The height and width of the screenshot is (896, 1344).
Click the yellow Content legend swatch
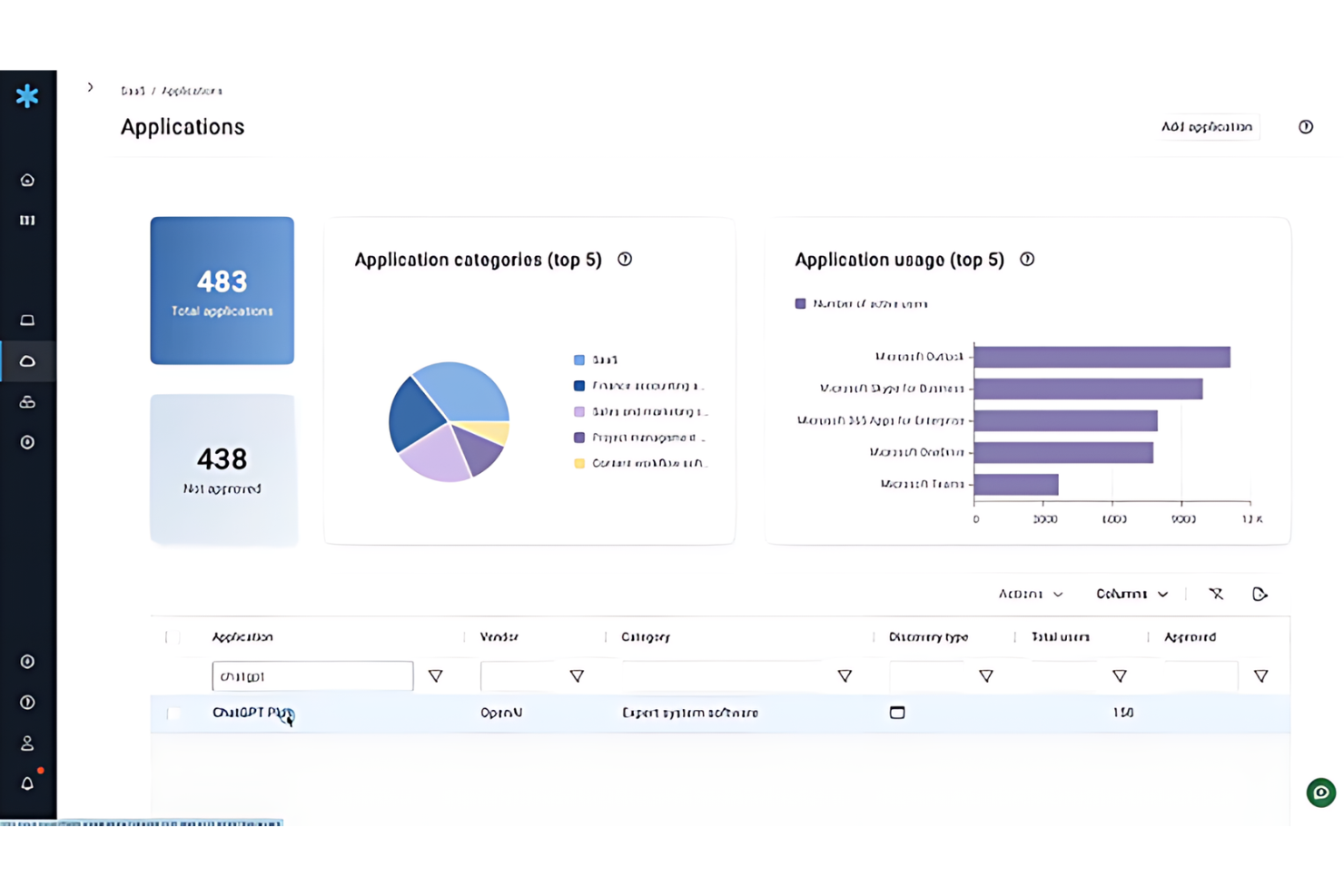[x=579, y=463]
